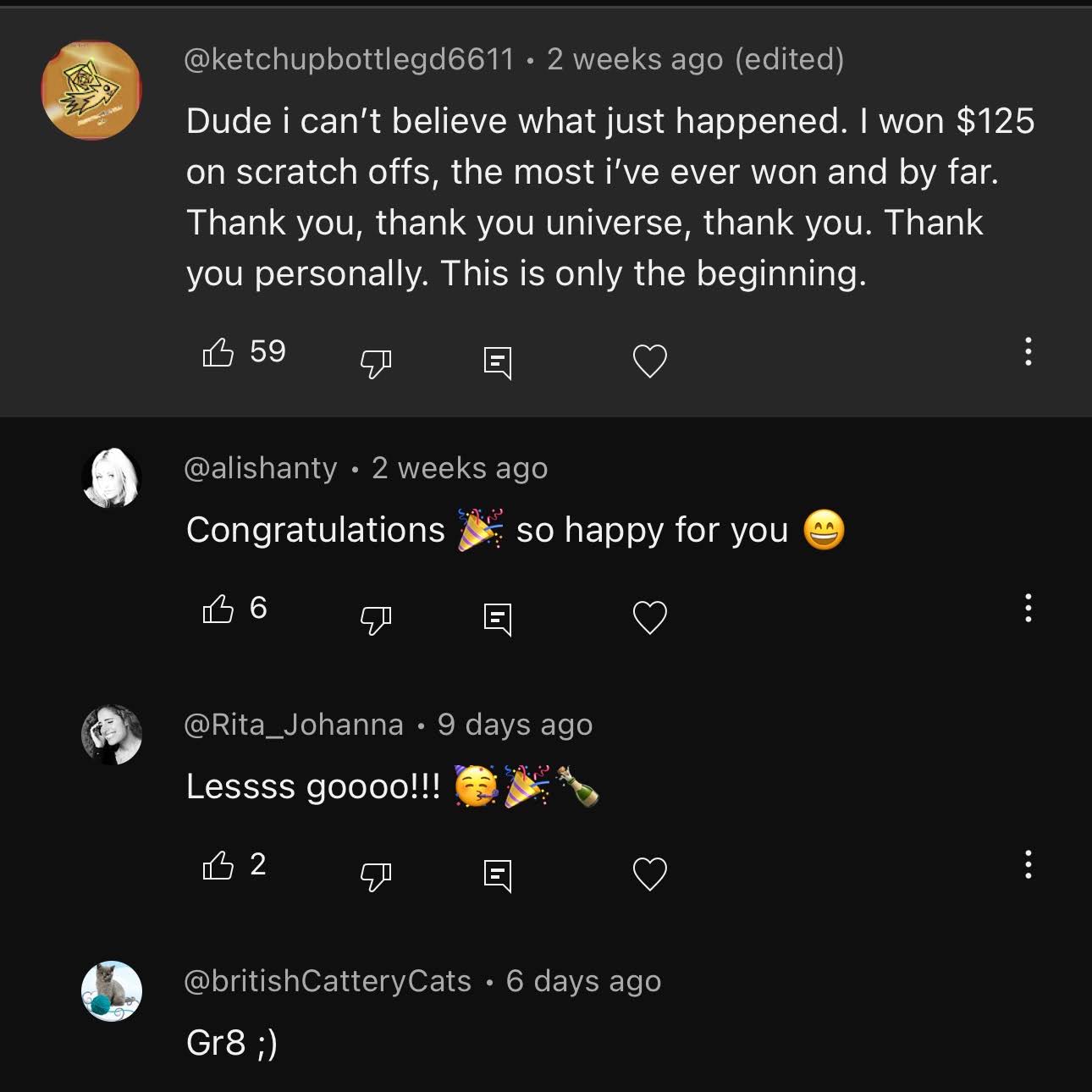Image resolution: width=1092 pixels, height=1092 pixels.
Task: Open @Rita_Johanna channel via username
Action: pos(294,725)
